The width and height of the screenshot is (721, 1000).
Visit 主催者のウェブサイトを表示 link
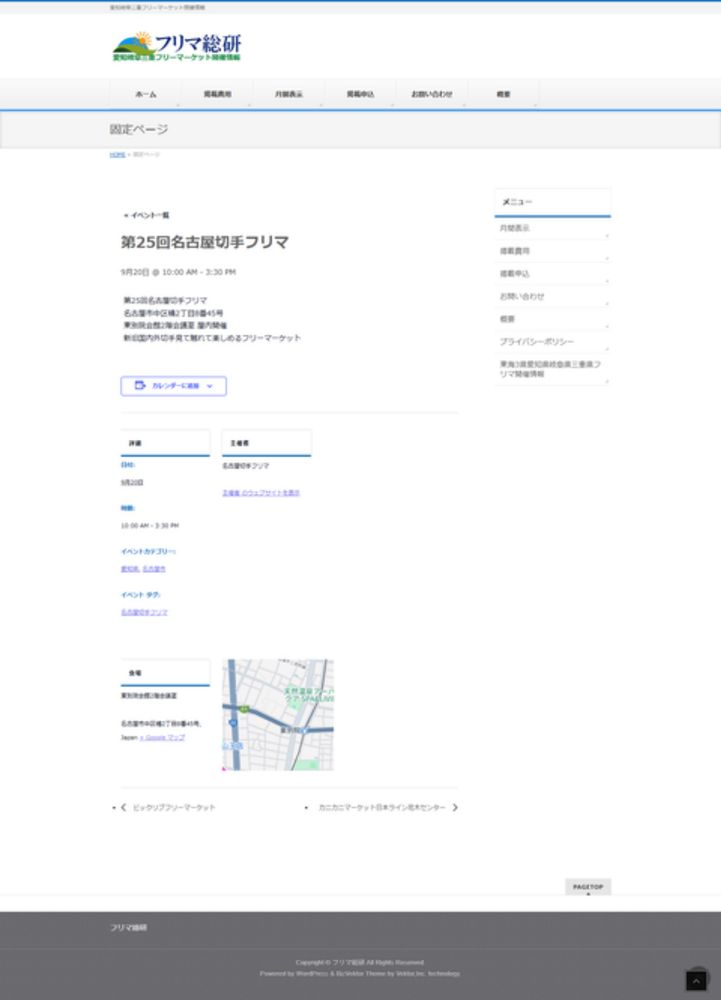click(x=261, y=492)
